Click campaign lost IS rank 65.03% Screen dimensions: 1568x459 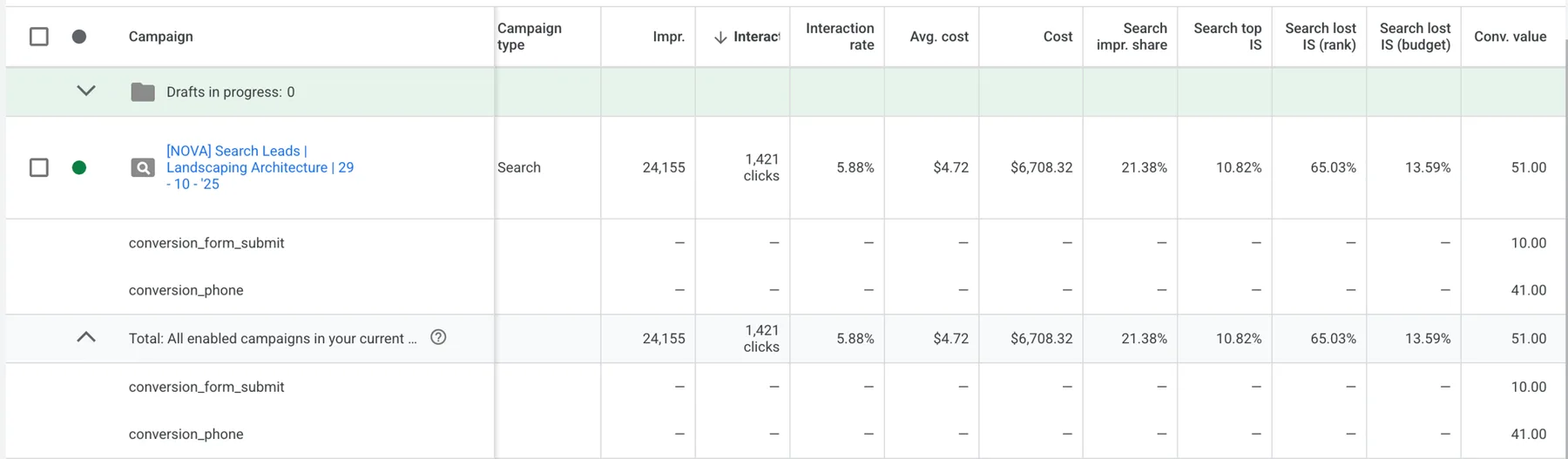pyautogui.click(x=1334, y=167)
